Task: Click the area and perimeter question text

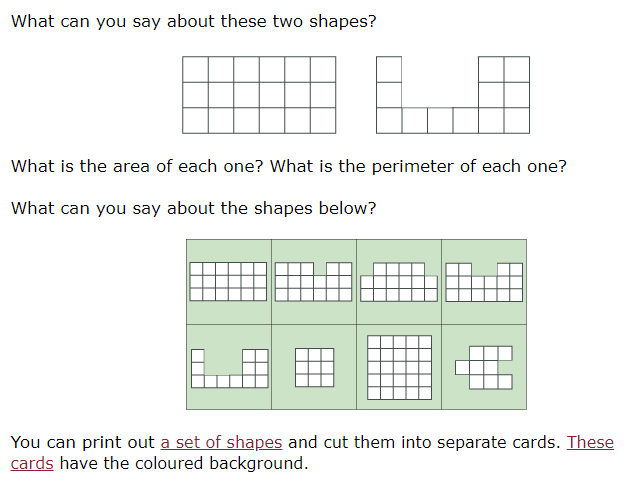Action: (x=289, y=166)
